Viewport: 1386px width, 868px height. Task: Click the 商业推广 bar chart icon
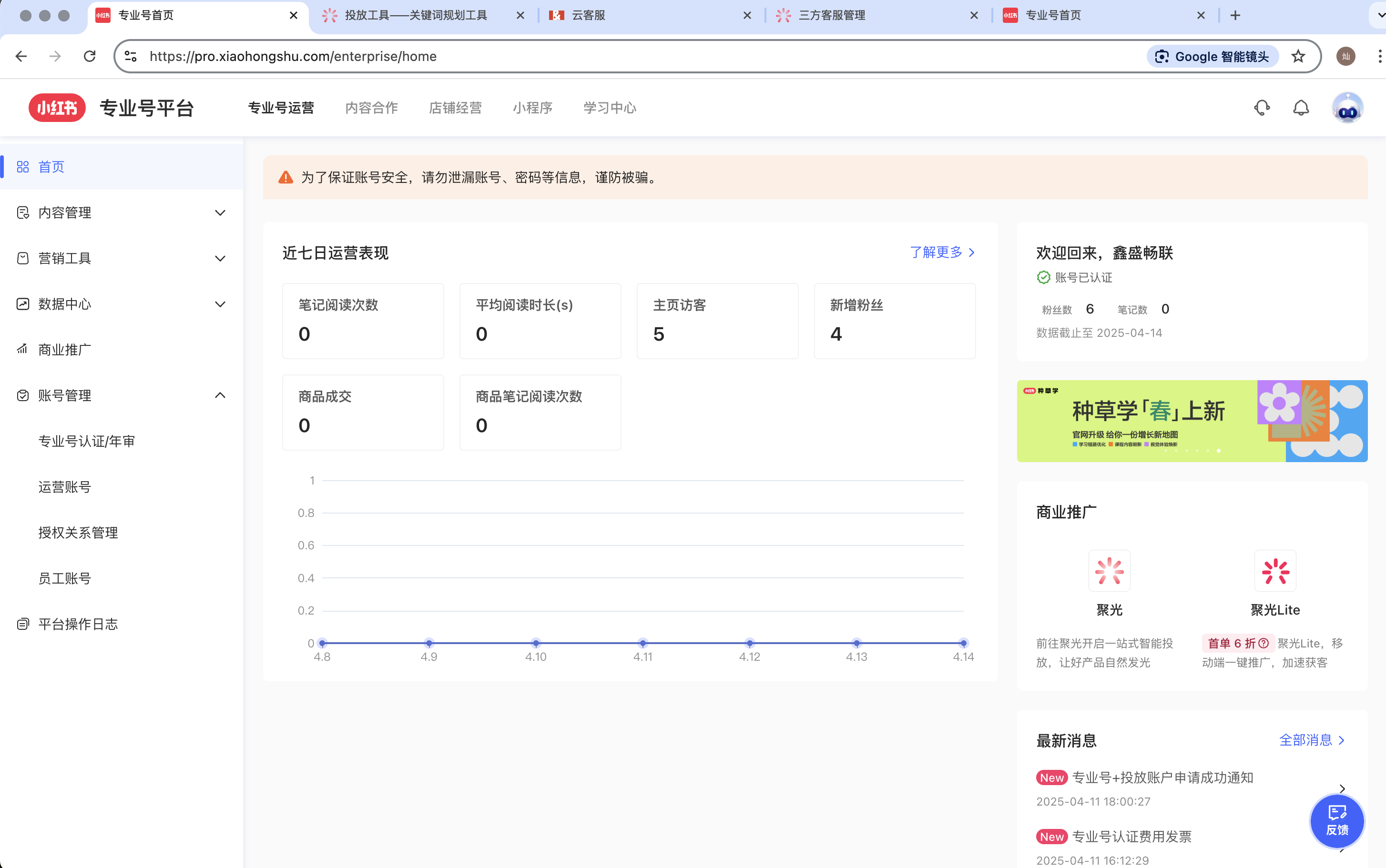click(x=23, y=349)
